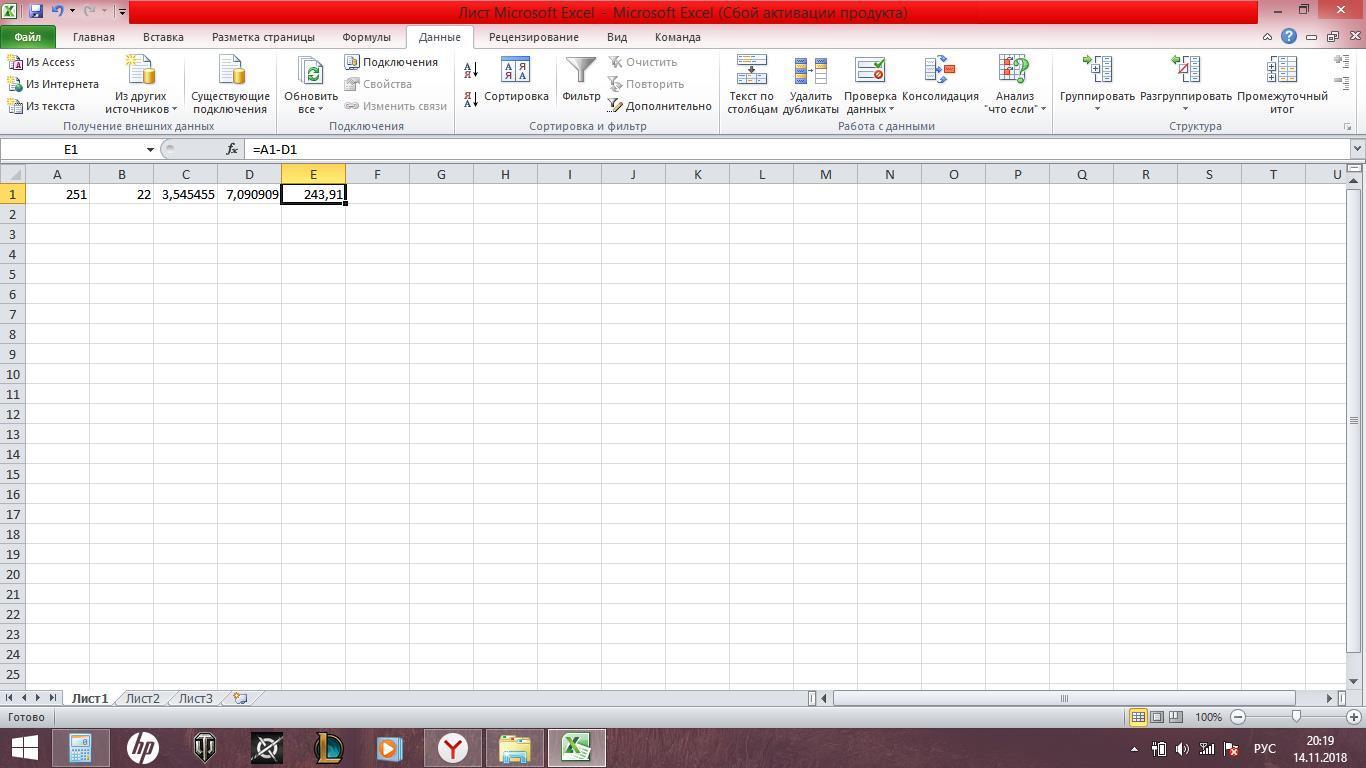Collapse the ribbon with the caret button
The image size is (1366, 768).
[1268, 37]
